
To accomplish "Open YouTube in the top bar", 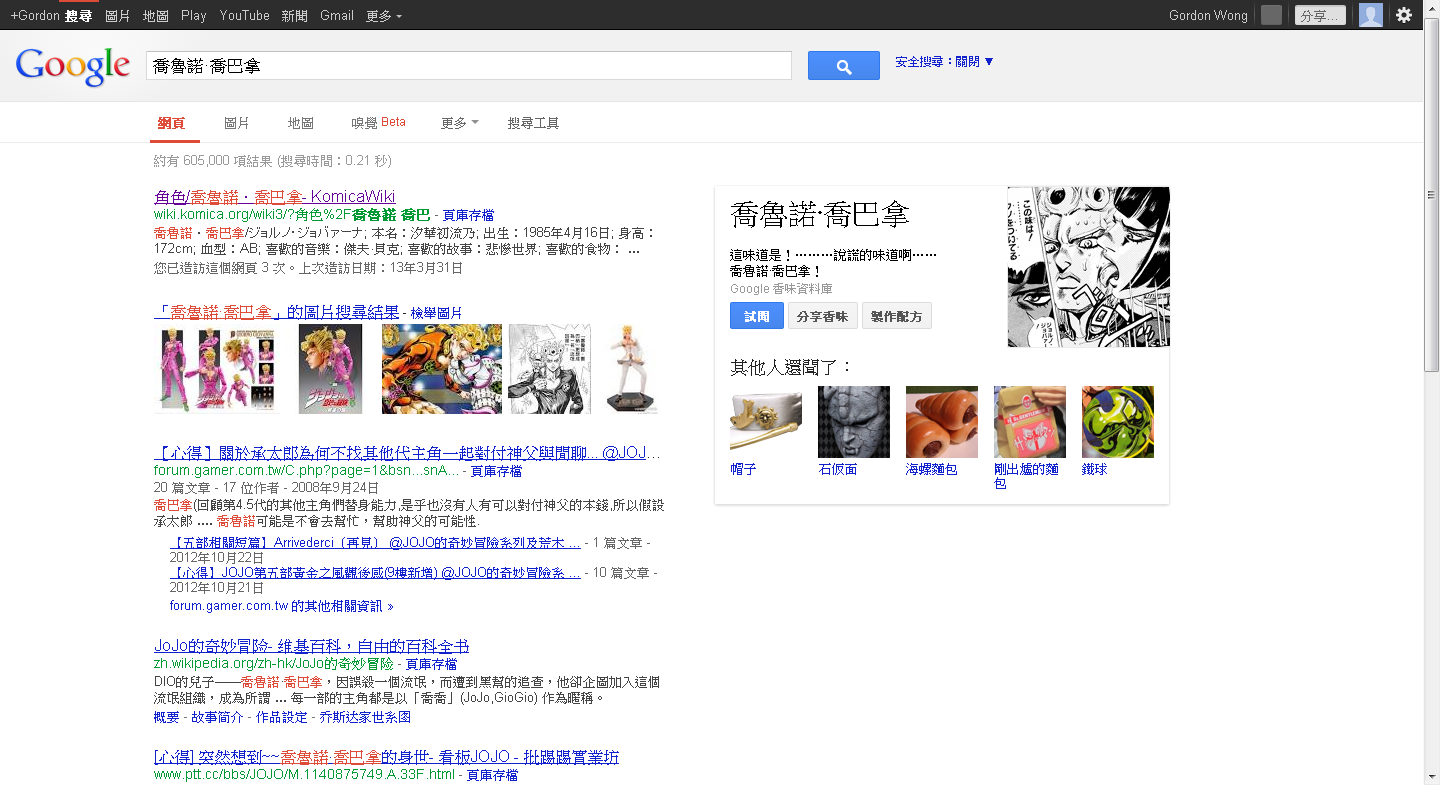I will tap(245, 16).
